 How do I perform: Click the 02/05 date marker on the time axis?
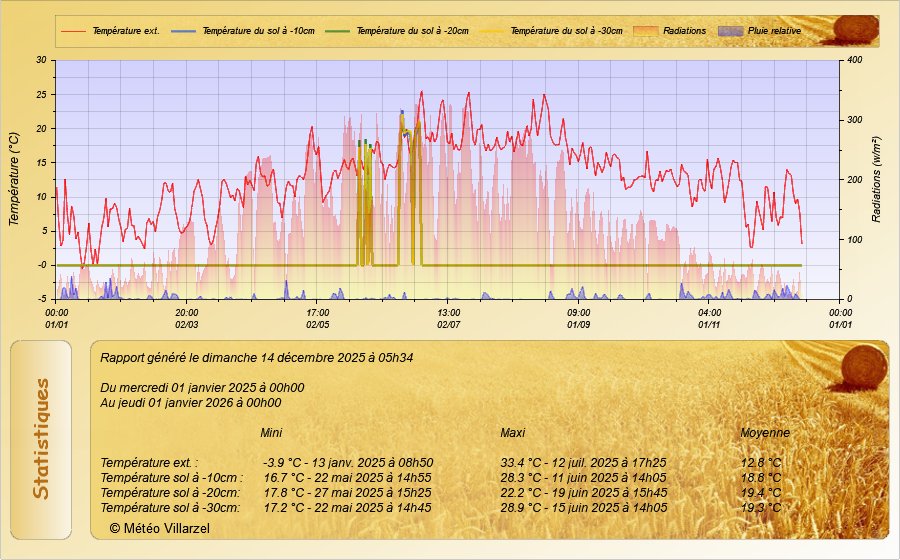coord(318,324)
